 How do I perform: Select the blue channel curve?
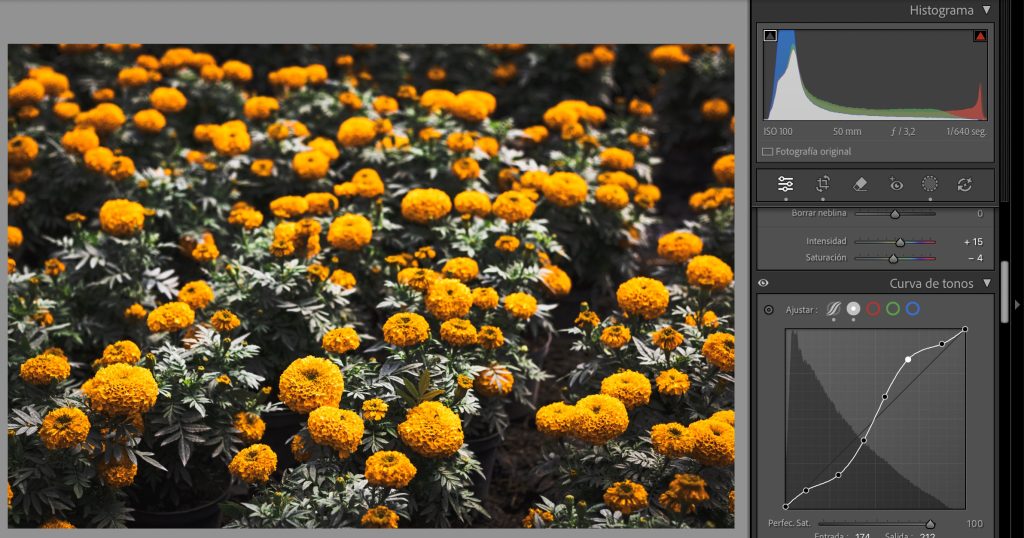point(912,309)
